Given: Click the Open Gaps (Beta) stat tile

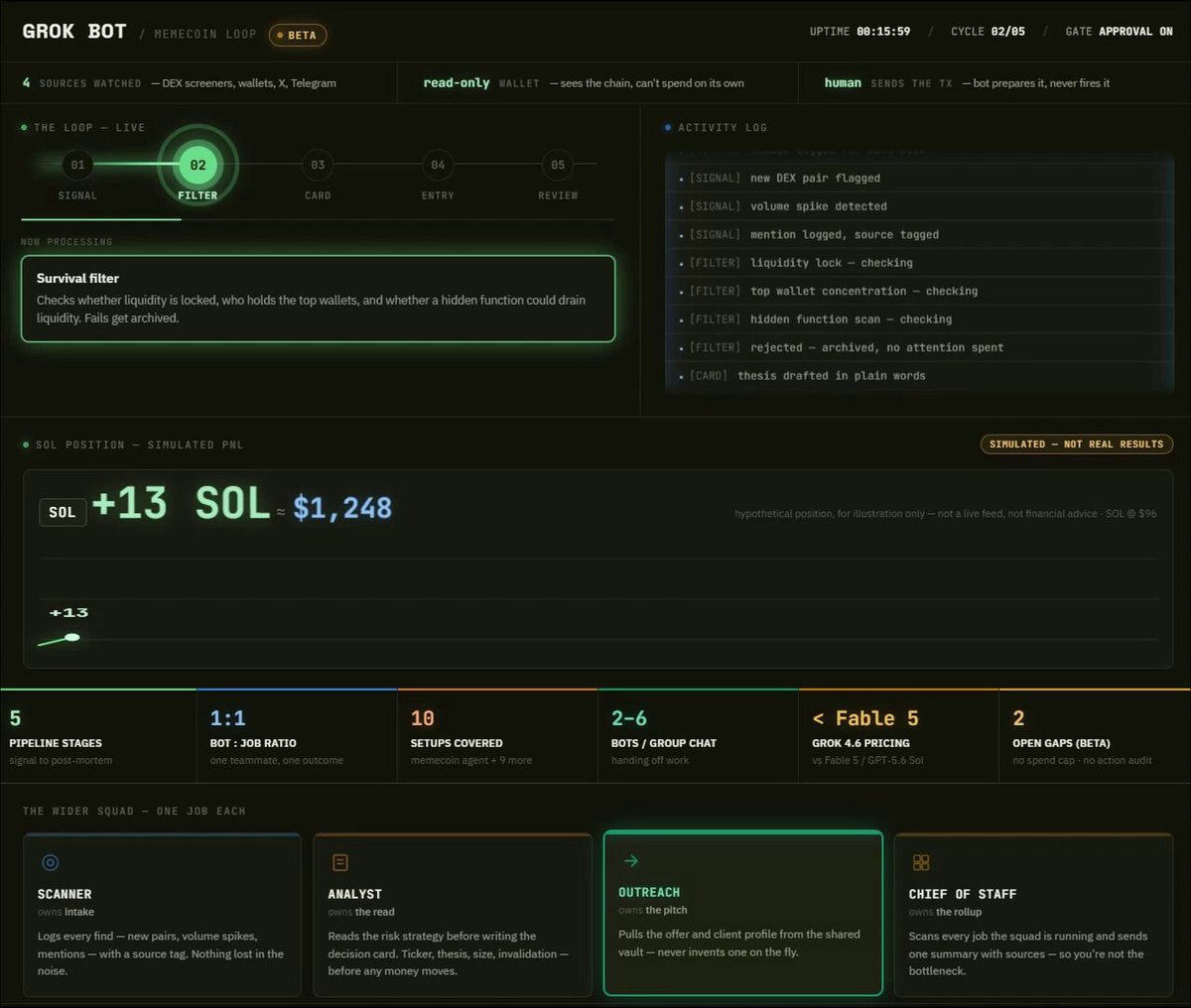Looking at the screenshot, I should point(1096,736).
